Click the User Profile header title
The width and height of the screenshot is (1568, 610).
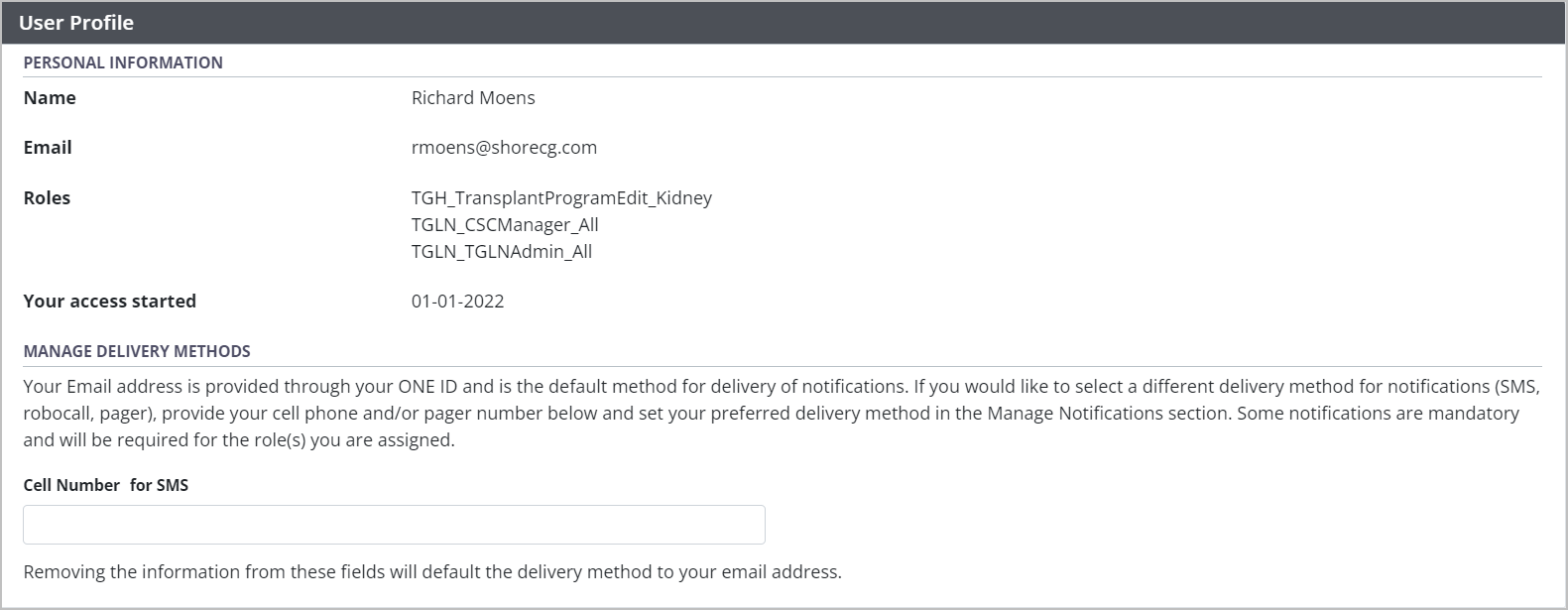tap(76, 23)
